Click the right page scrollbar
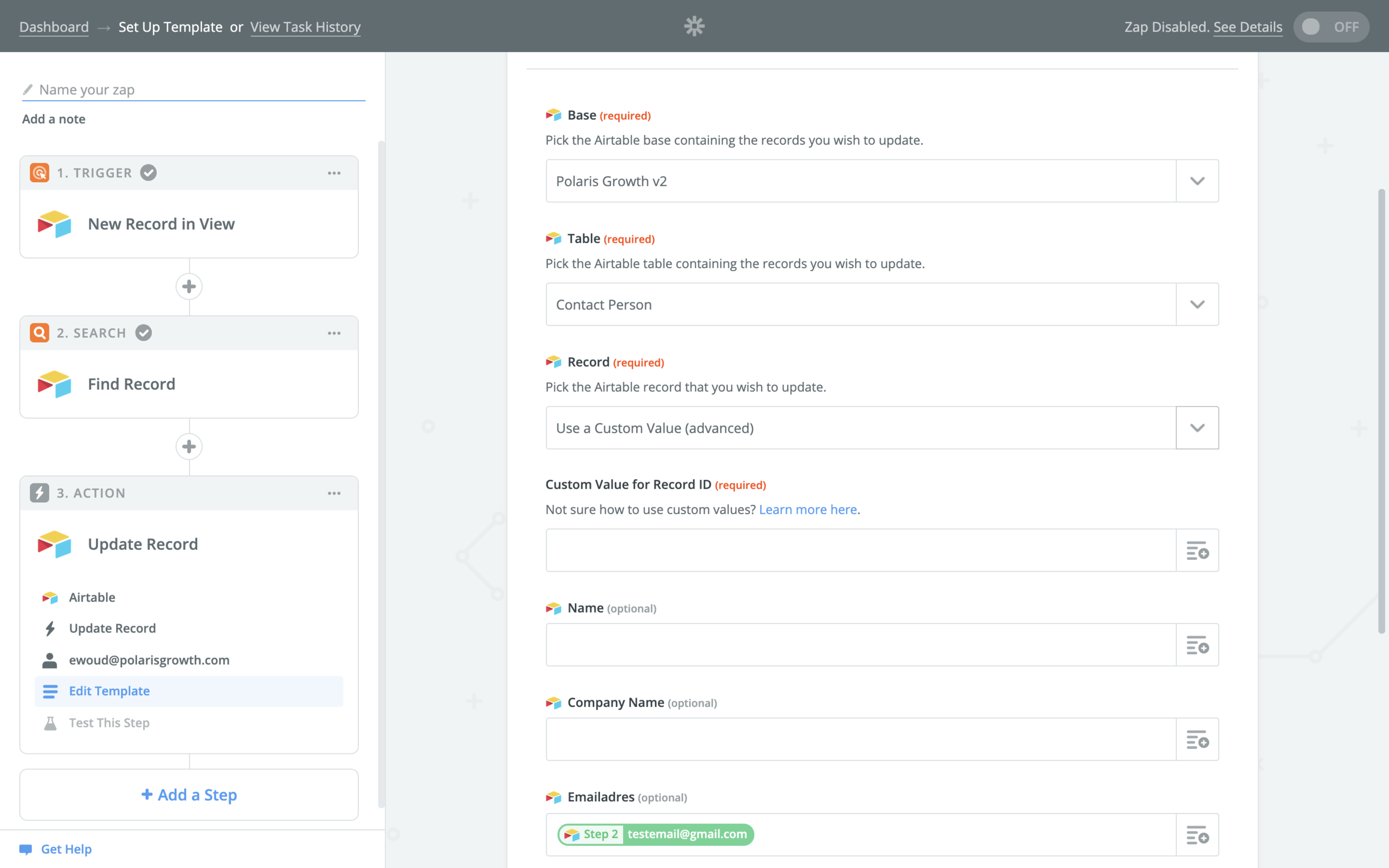 (x=1382, y=411)
